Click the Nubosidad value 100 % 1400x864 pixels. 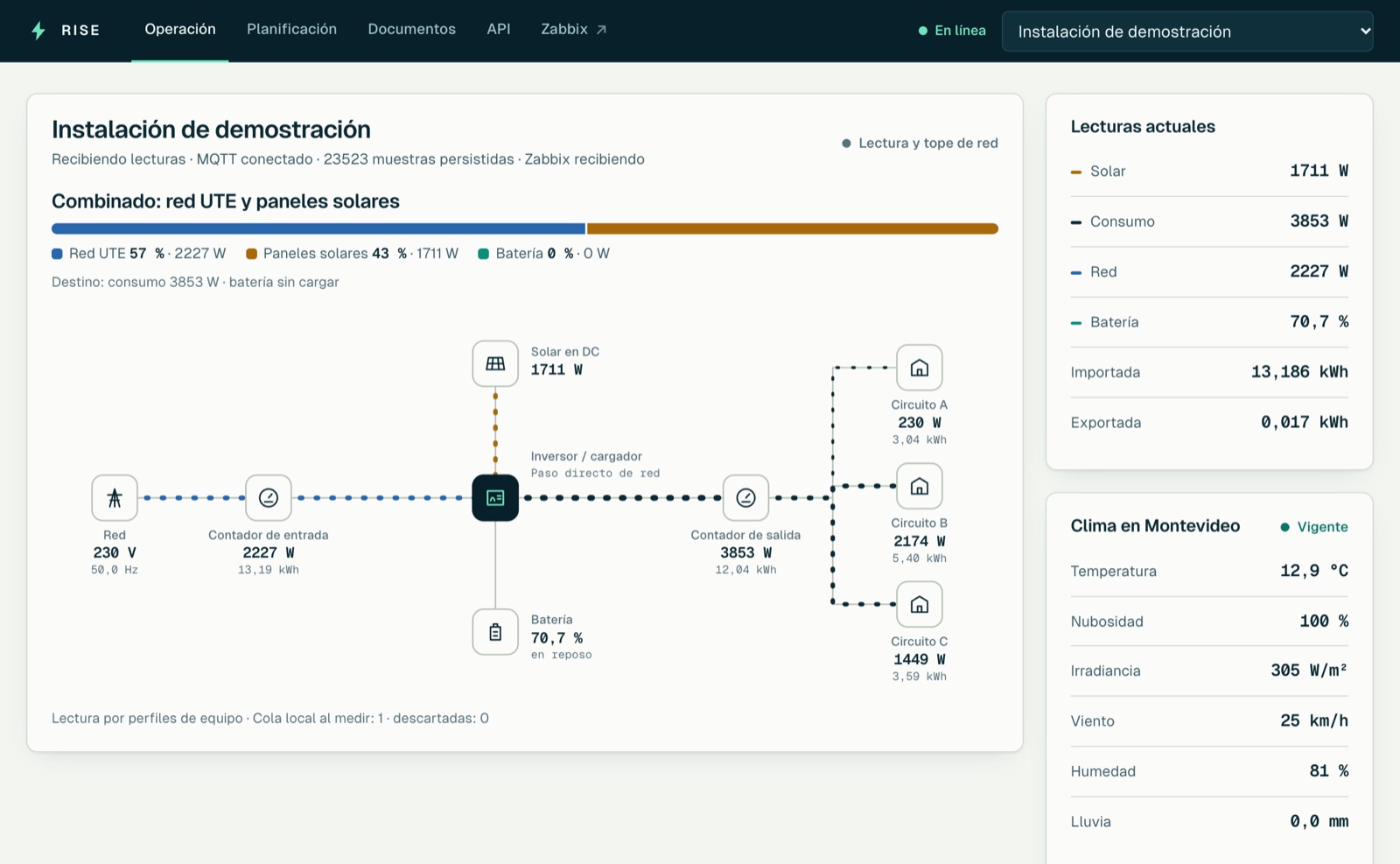pyautogui.click(x=1324, y=622)
